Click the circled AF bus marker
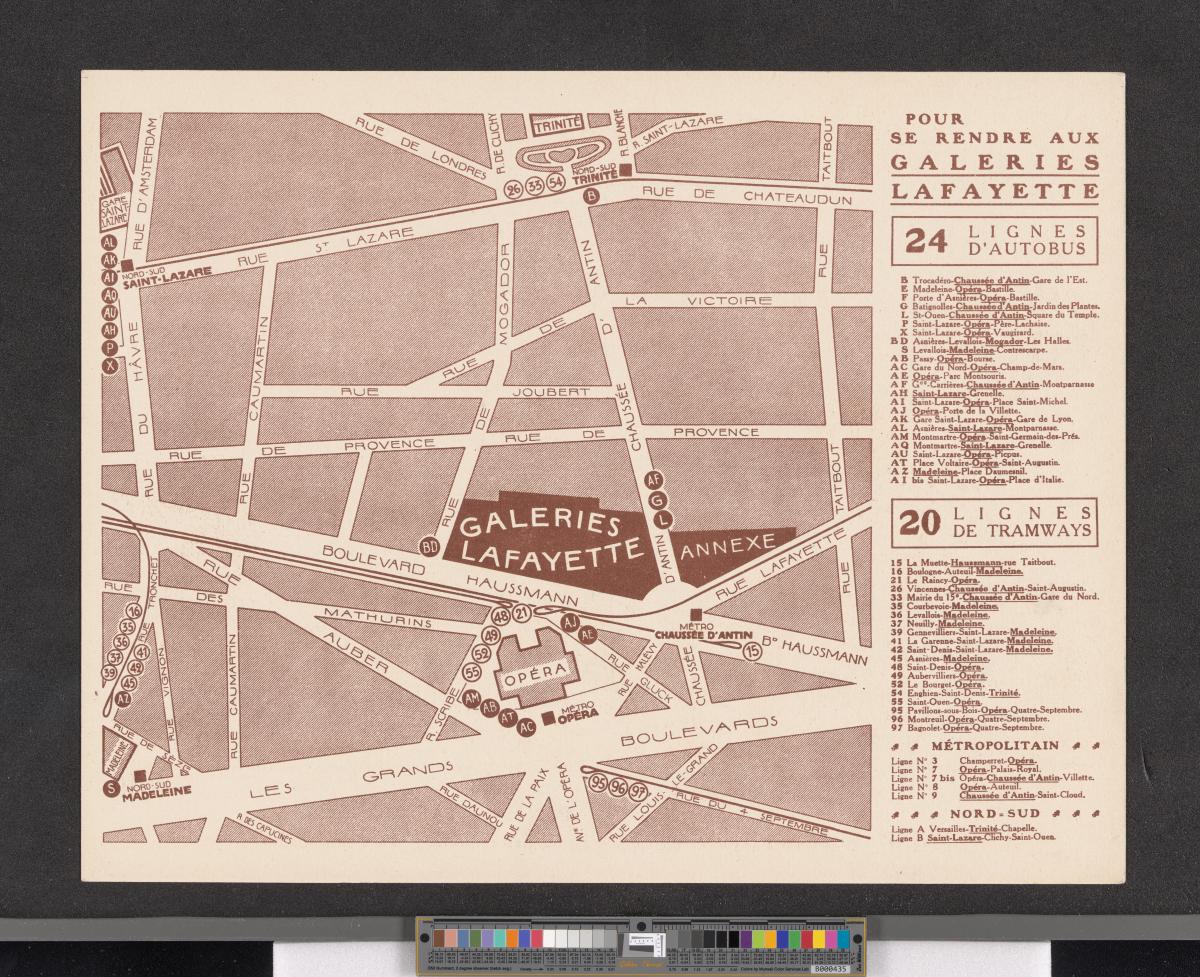This screenshot has height=977, width=1200. (655, 478)
